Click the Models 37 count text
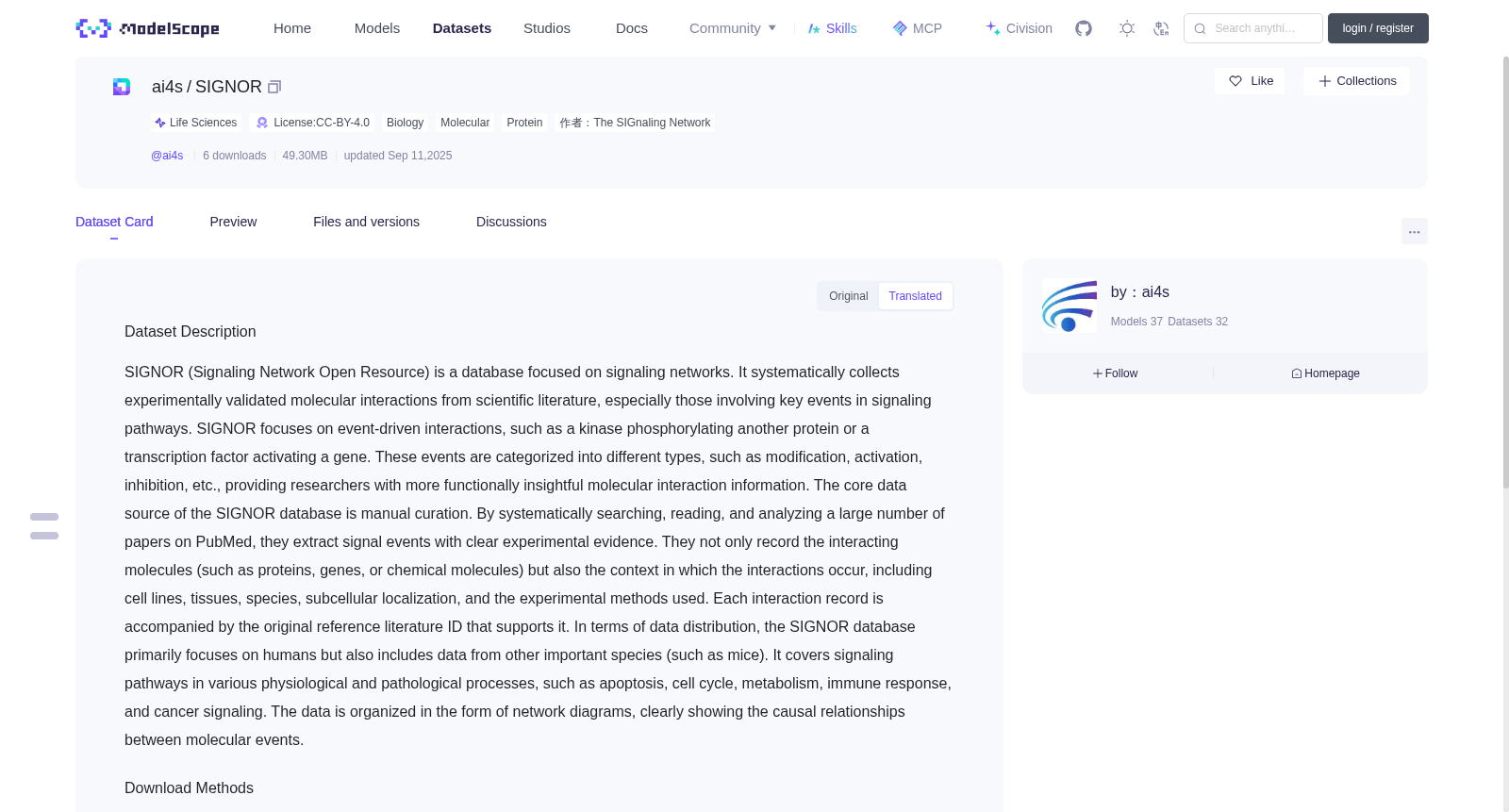1509x812 pixels. tap(1136, 322)
